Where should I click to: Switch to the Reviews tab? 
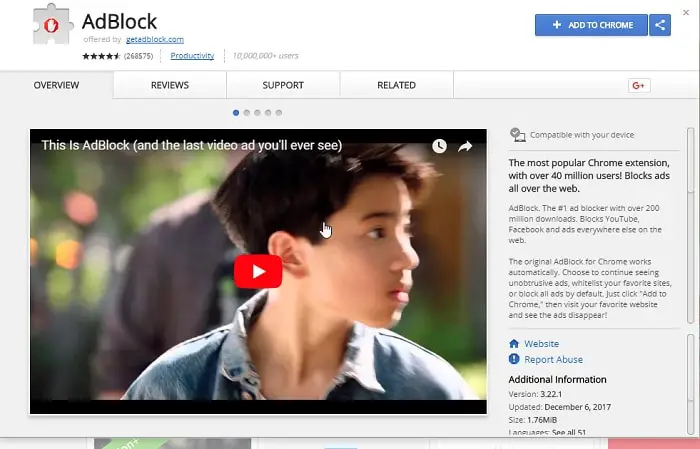point(170,85)
